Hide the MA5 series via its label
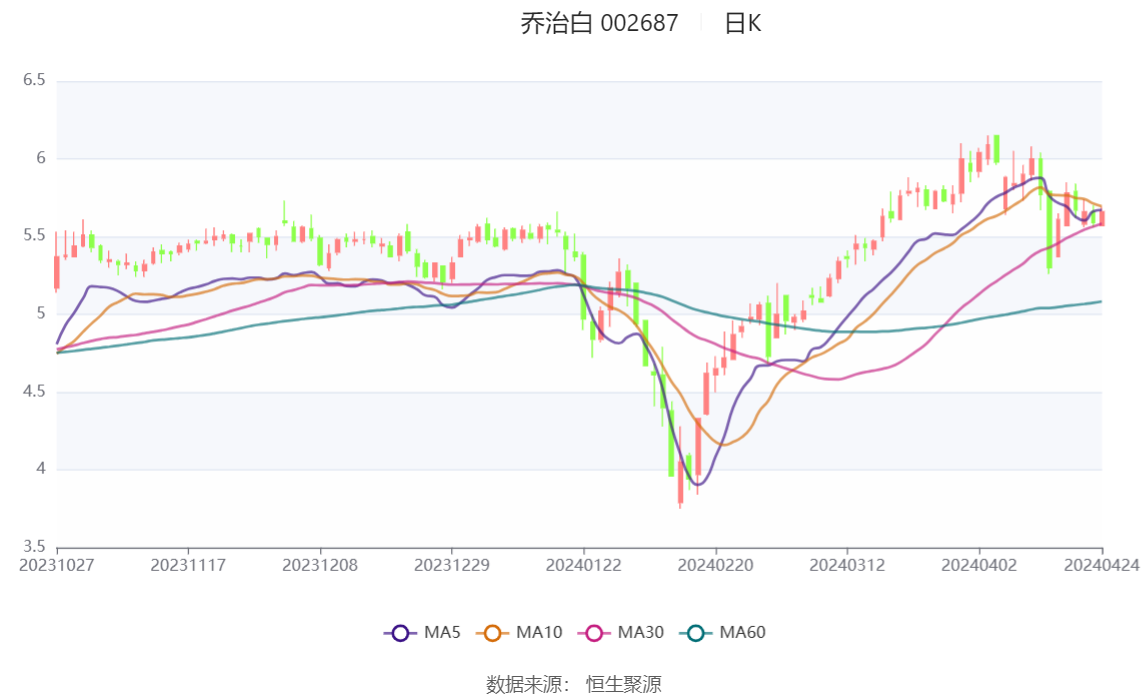Viewport: 1148px width, 699px height. (442, 633)
